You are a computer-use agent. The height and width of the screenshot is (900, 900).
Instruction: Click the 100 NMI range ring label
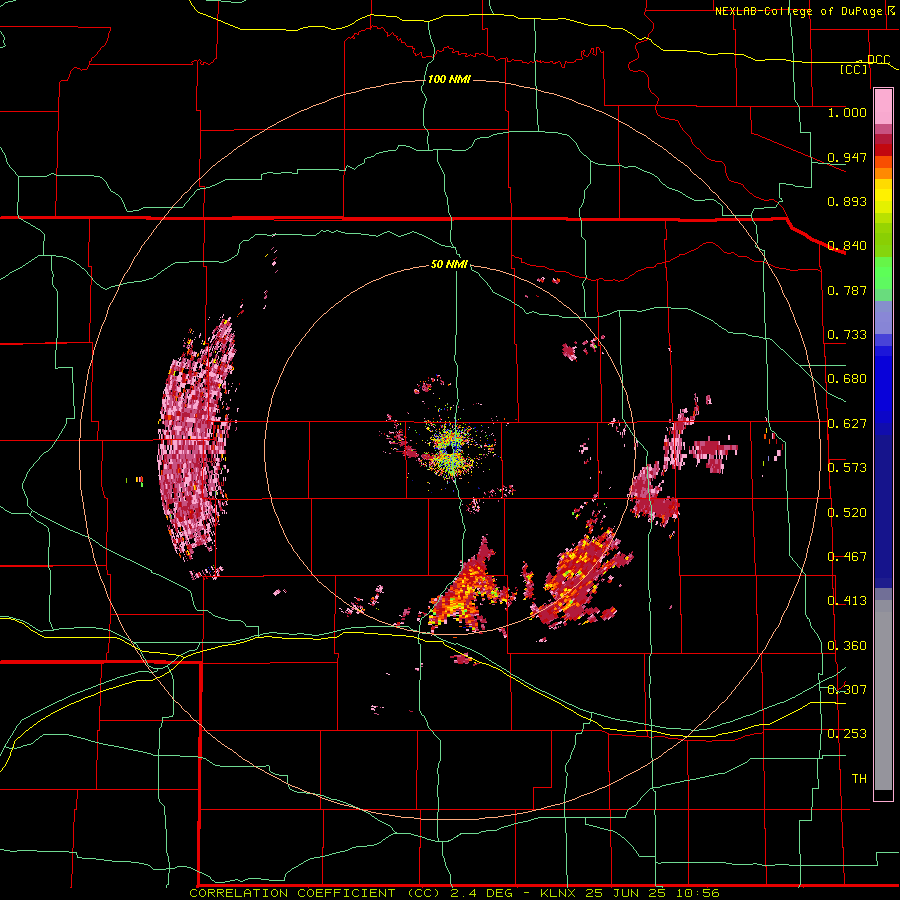[x=449, y=79]
